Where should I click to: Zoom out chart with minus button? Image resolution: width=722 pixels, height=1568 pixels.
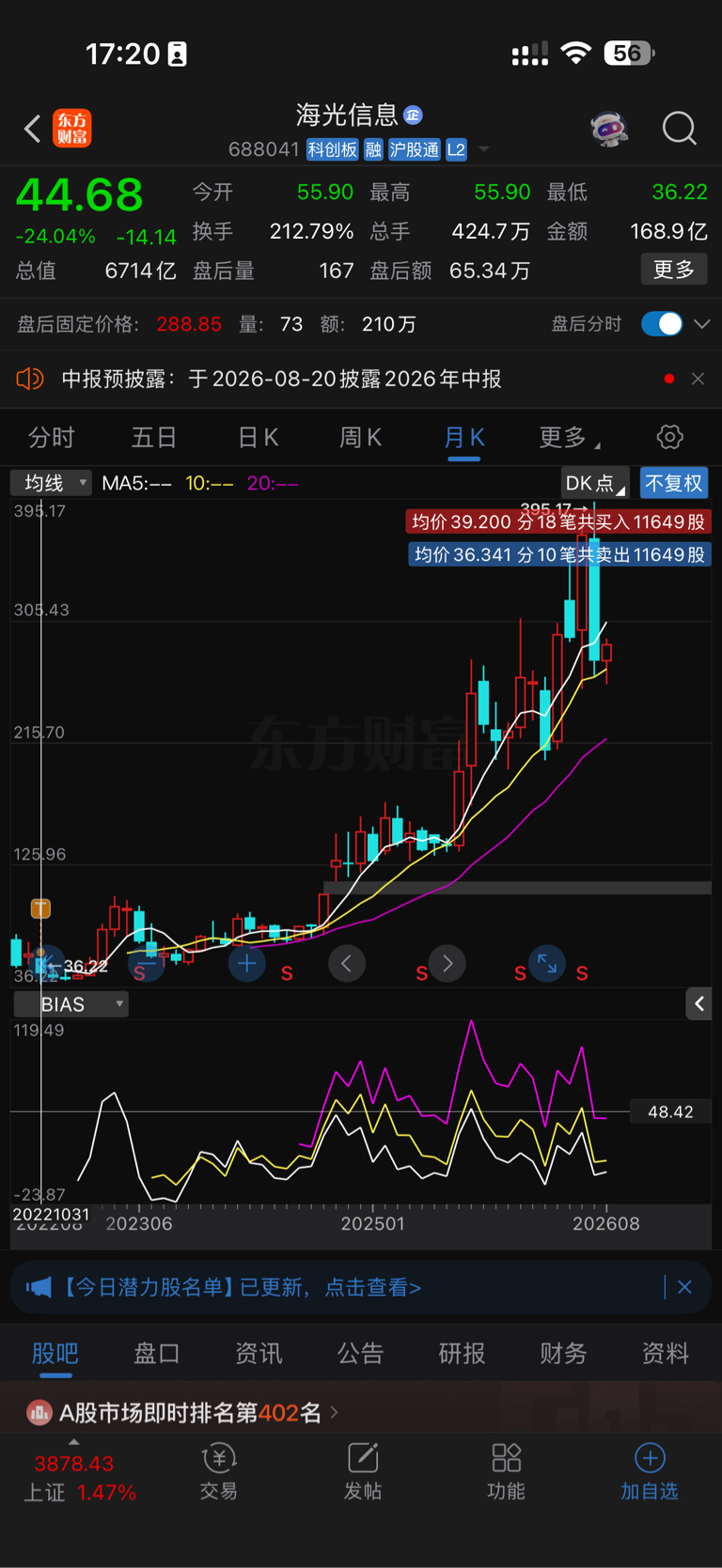(146, 964)
